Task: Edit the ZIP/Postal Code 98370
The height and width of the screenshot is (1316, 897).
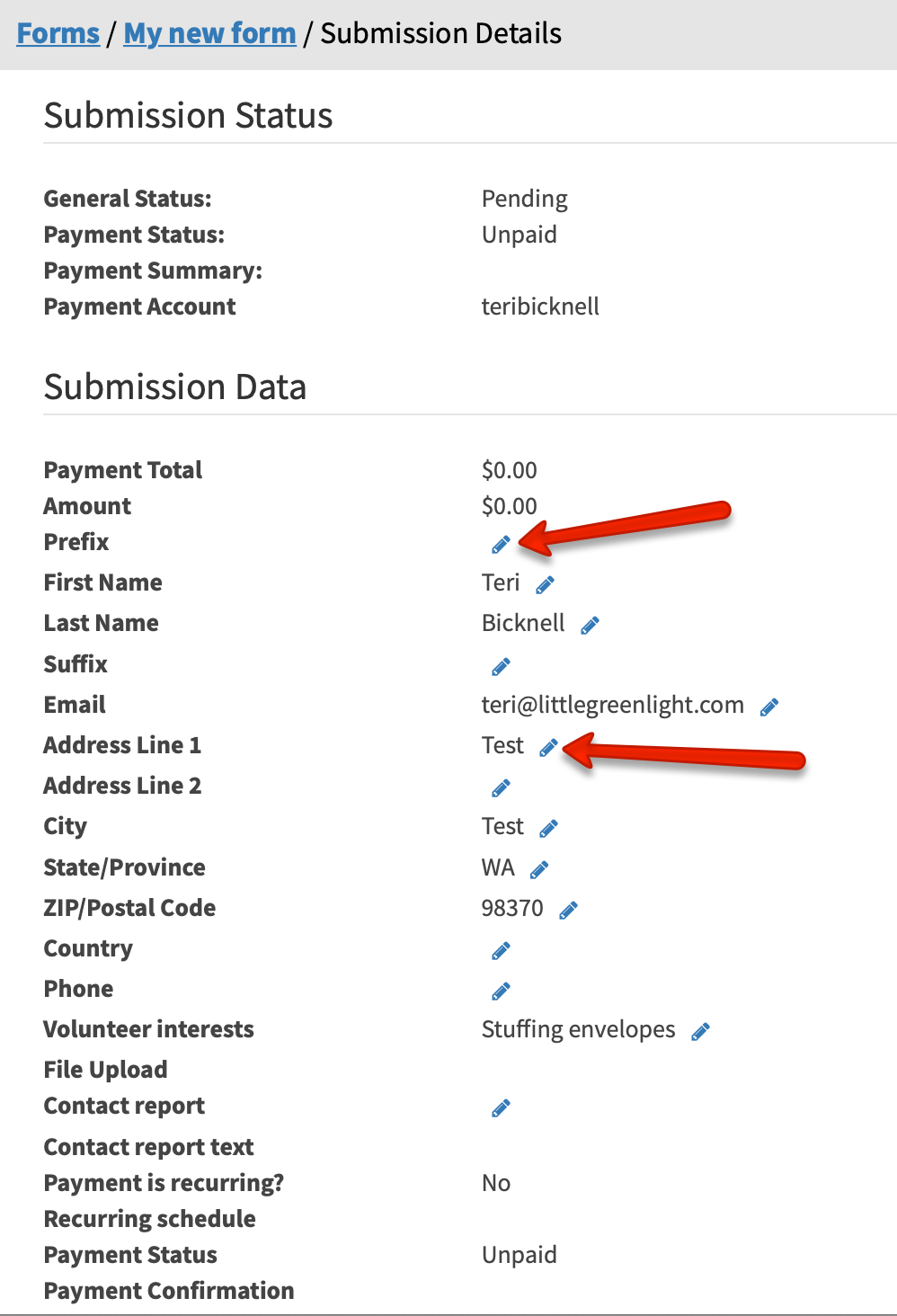Action: [568, 909]
